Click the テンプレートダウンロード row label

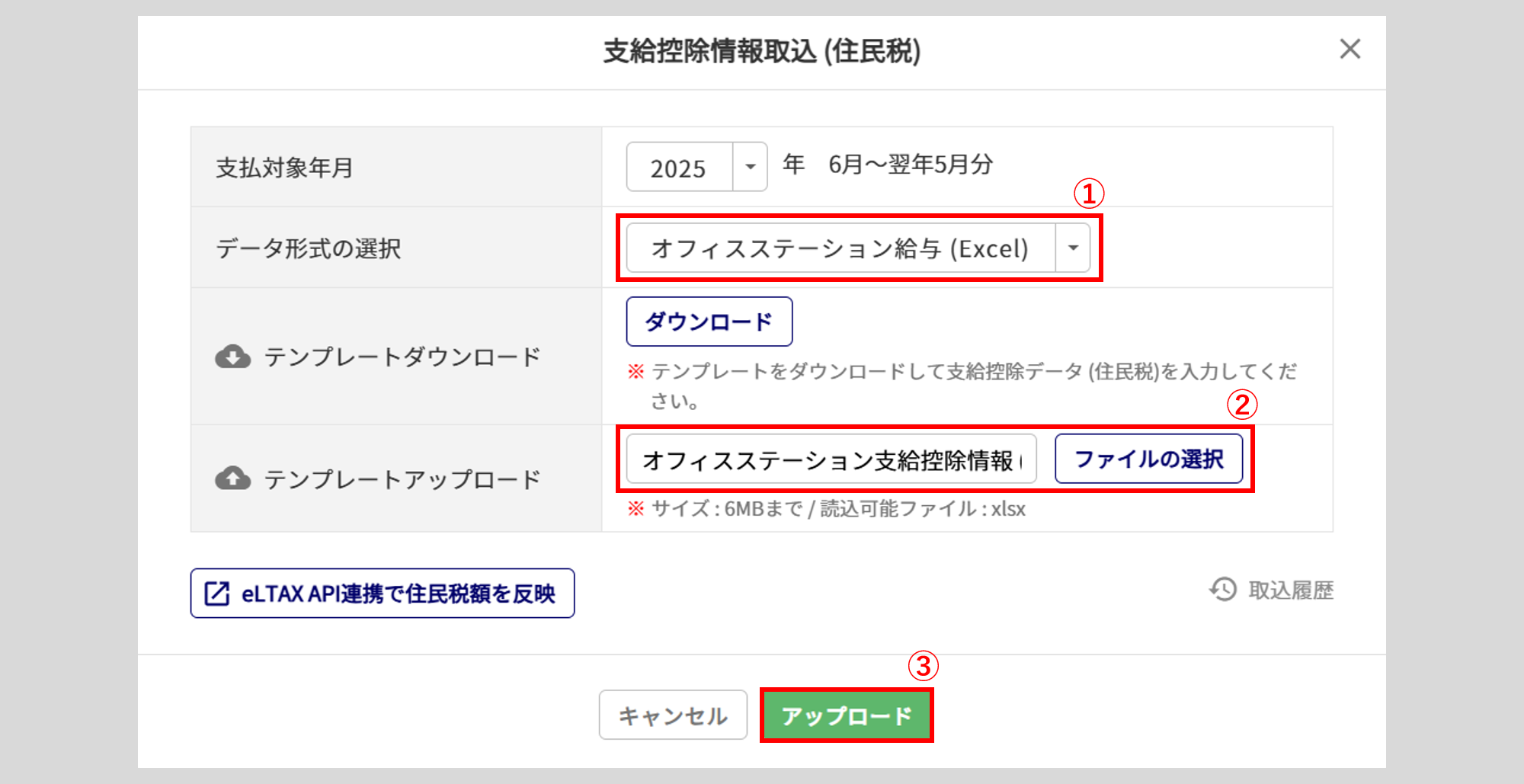pos(402,357)
